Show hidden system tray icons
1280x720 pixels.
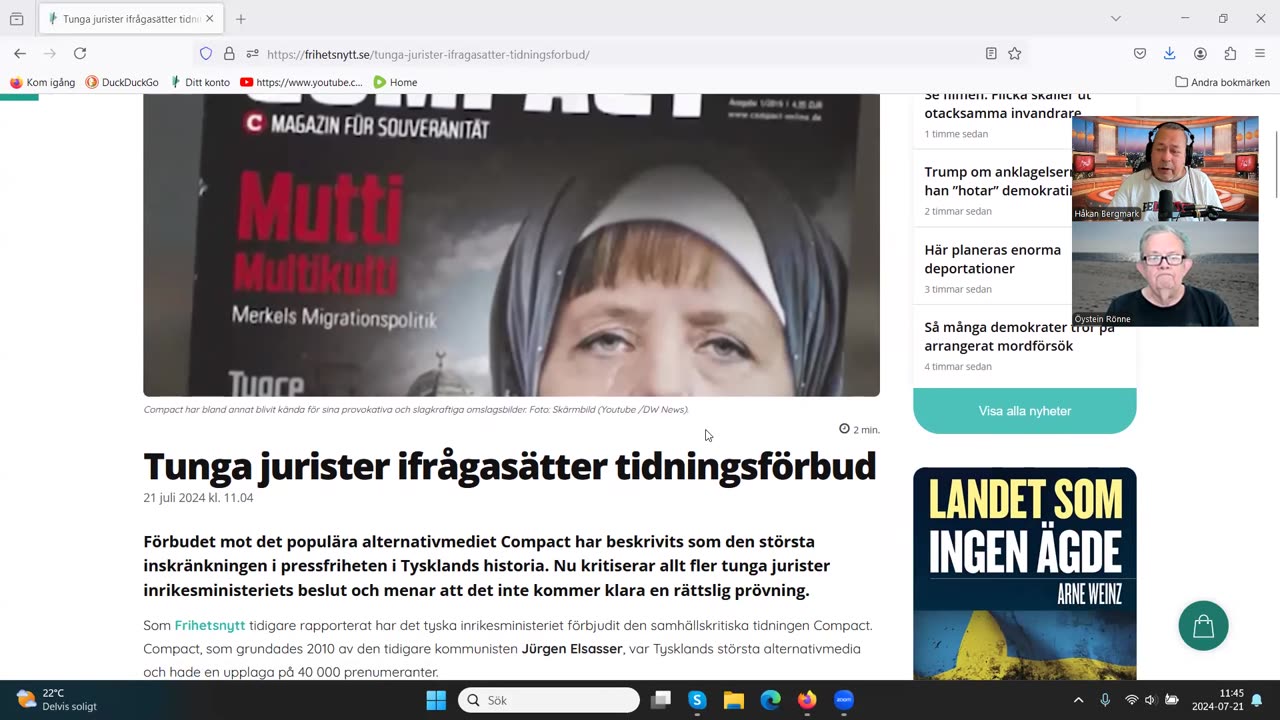tap(1078, 700)
